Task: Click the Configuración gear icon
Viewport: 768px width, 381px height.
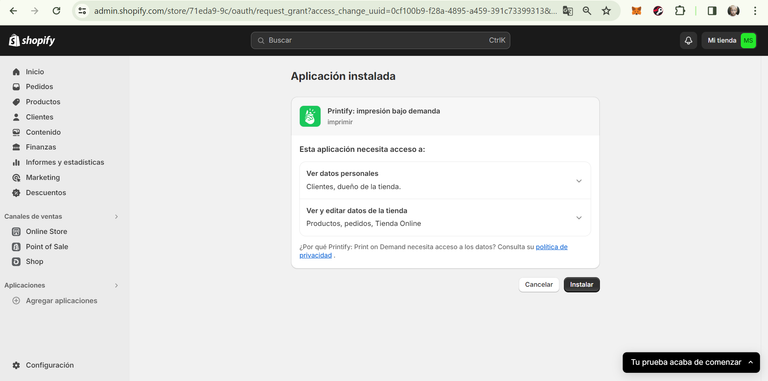Action: 16,365
